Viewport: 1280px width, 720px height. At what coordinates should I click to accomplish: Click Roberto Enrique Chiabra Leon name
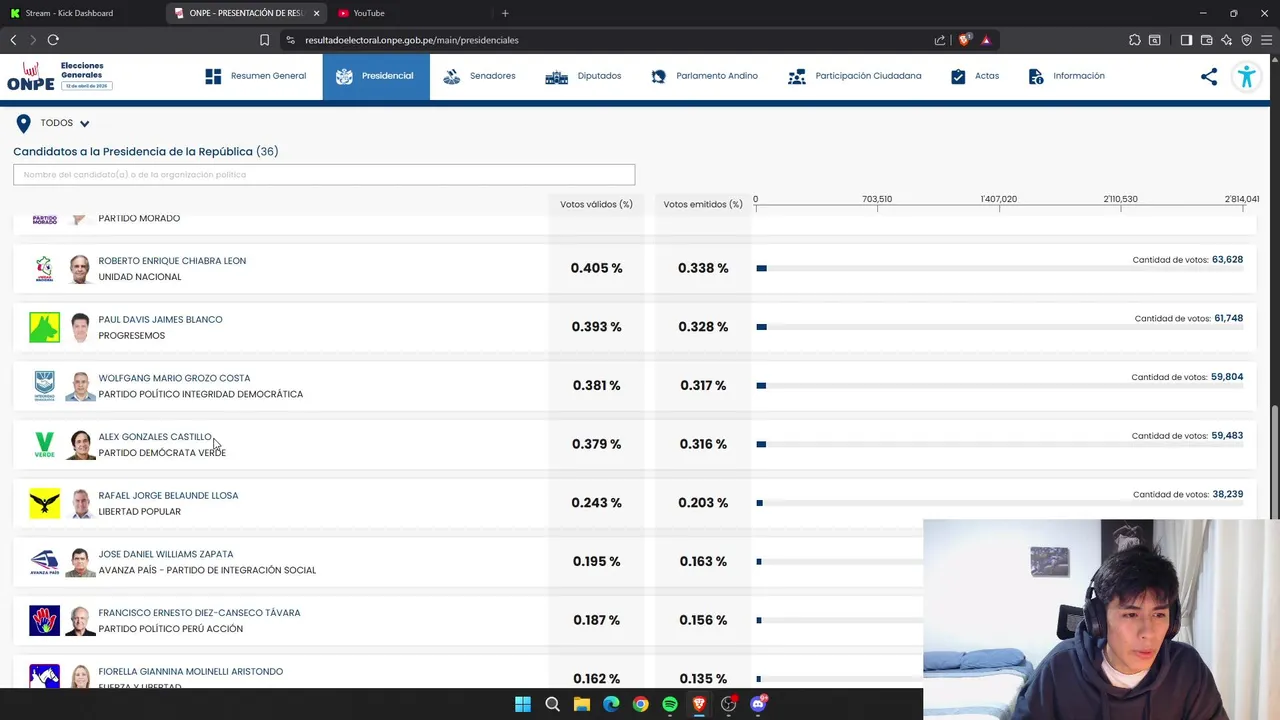click(172, 261)
